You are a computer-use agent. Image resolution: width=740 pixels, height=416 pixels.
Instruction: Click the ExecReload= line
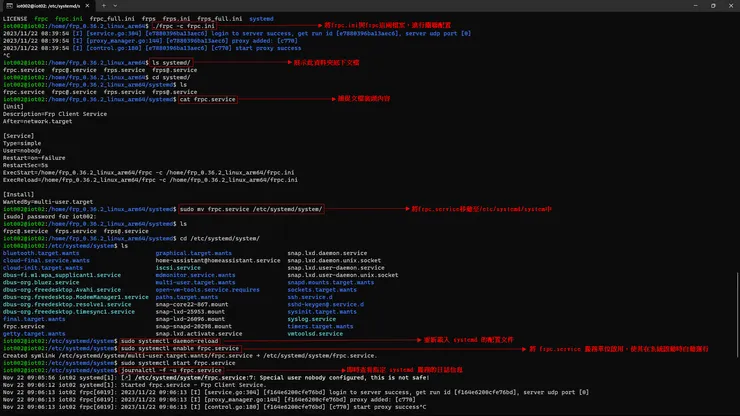(x=150, y=180)
